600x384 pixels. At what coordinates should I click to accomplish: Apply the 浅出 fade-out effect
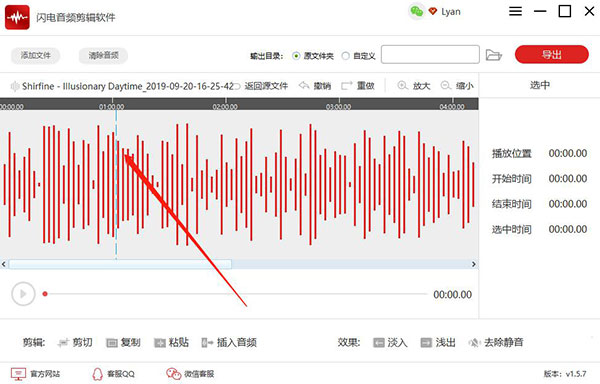click(x=438, y=342)
